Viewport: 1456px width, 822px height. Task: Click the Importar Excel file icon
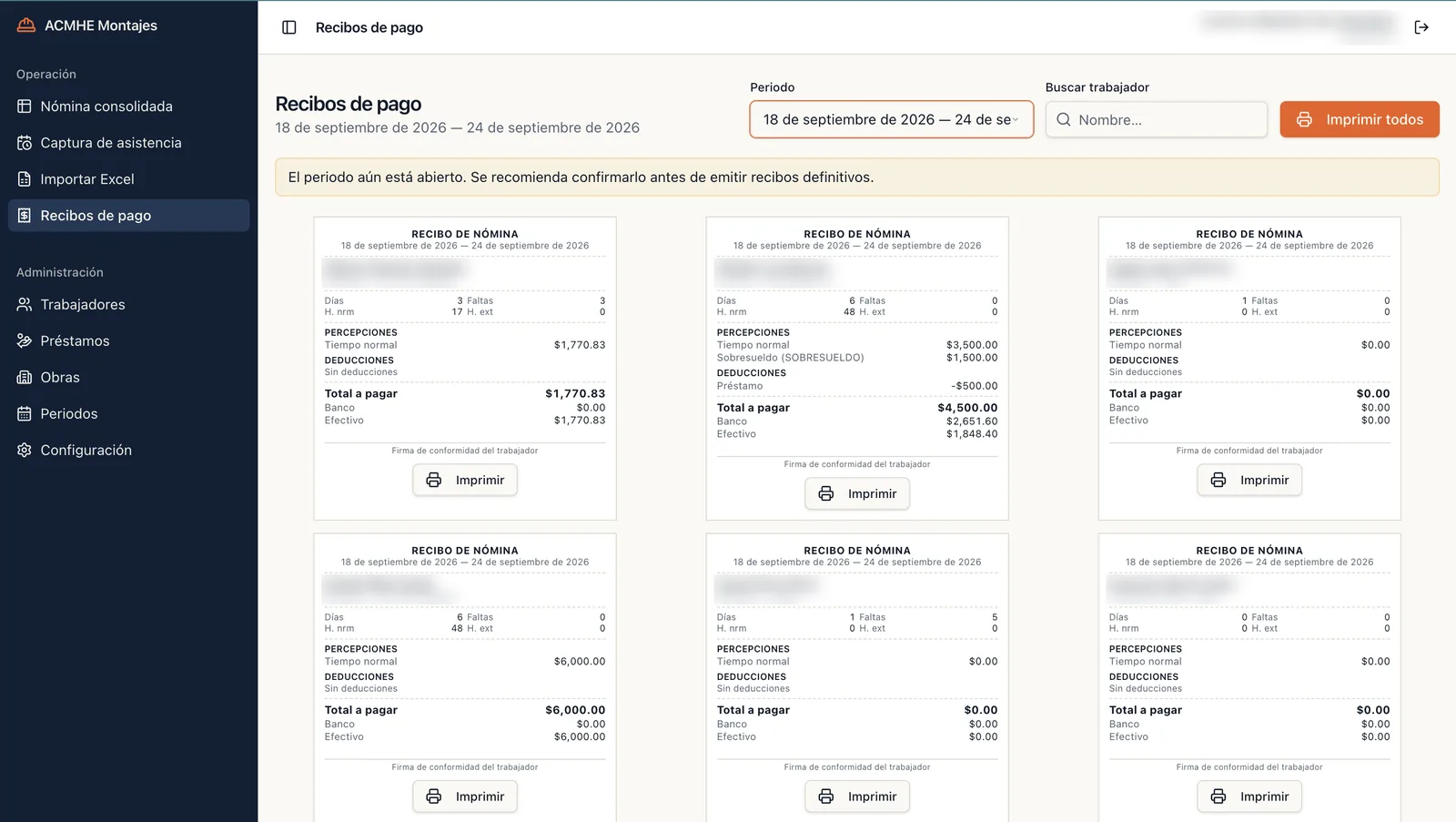tap(25, 179)
